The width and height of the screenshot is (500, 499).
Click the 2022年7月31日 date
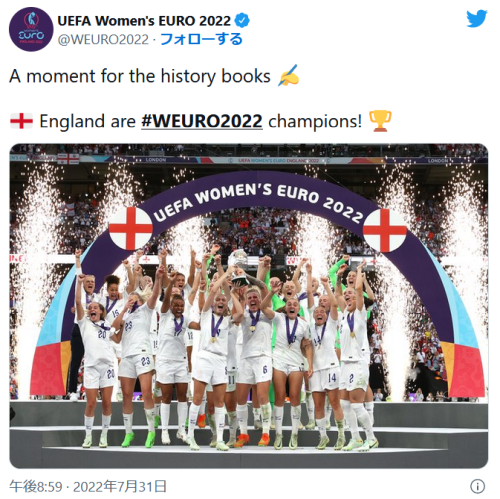120,486
